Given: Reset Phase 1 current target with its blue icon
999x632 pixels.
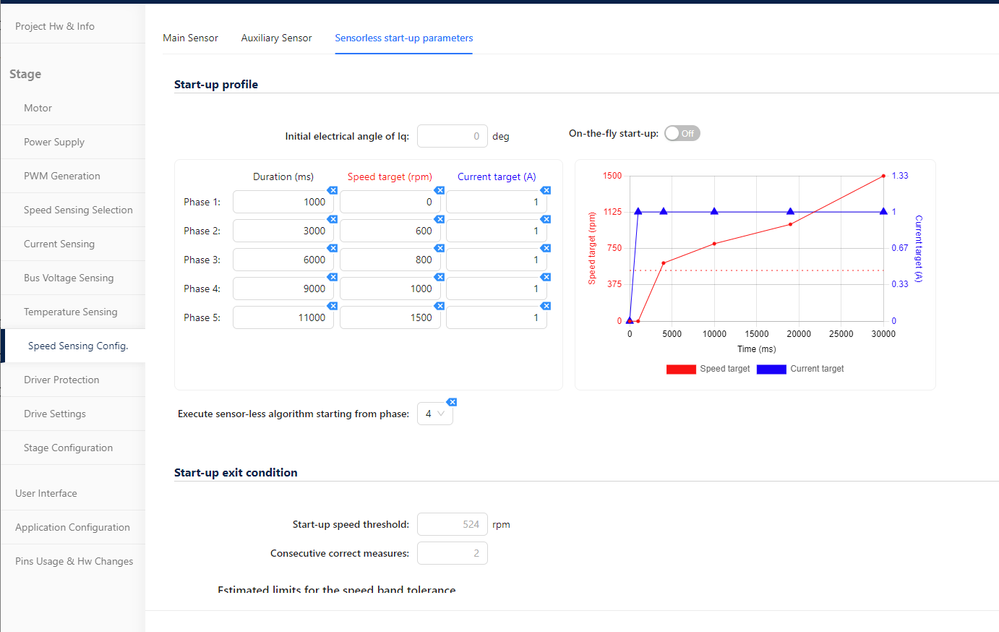Looking at the screenshot, I should (546, 190).
